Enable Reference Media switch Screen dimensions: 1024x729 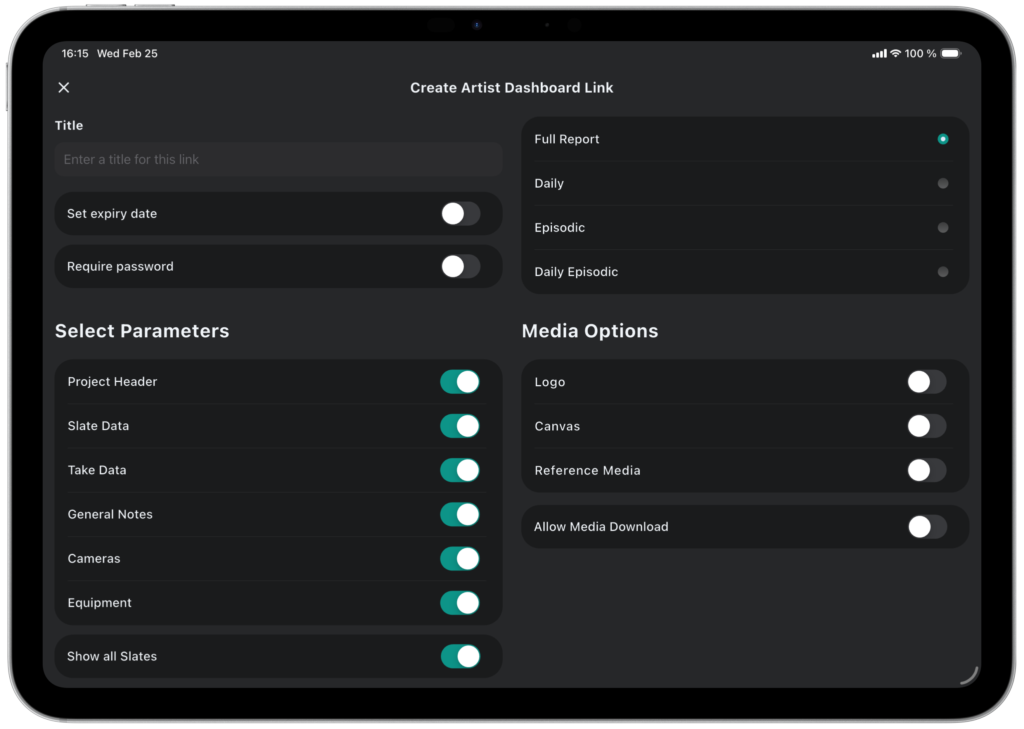point(926,470)
